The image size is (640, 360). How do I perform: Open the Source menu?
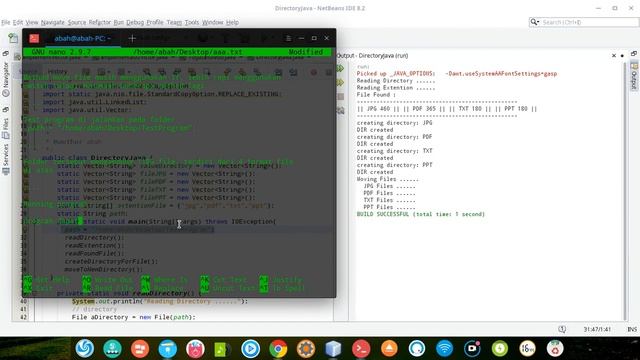tap(77, 22)
